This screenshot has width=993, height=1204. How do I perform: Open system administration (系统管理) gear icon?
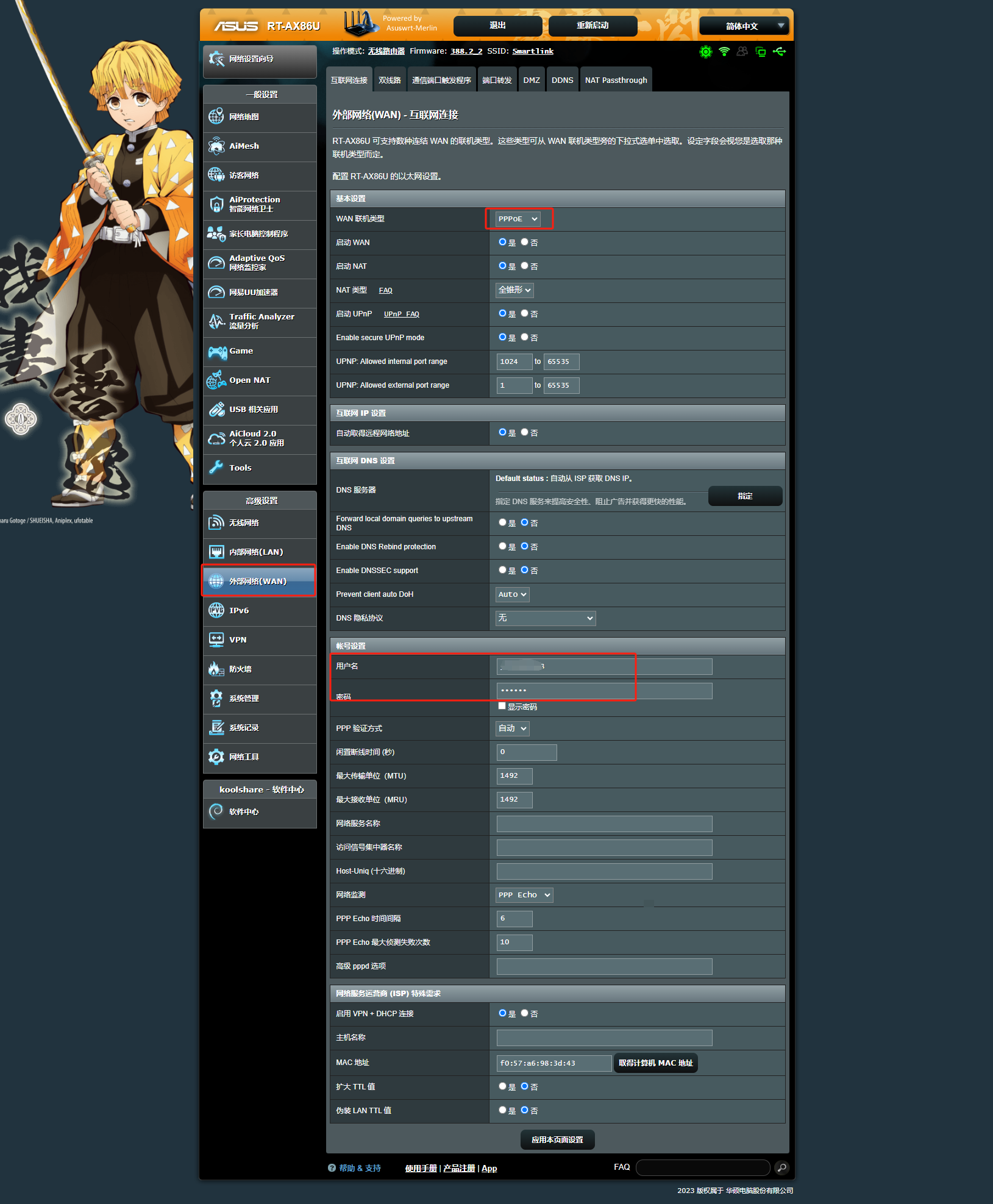(x=216, y=698)
